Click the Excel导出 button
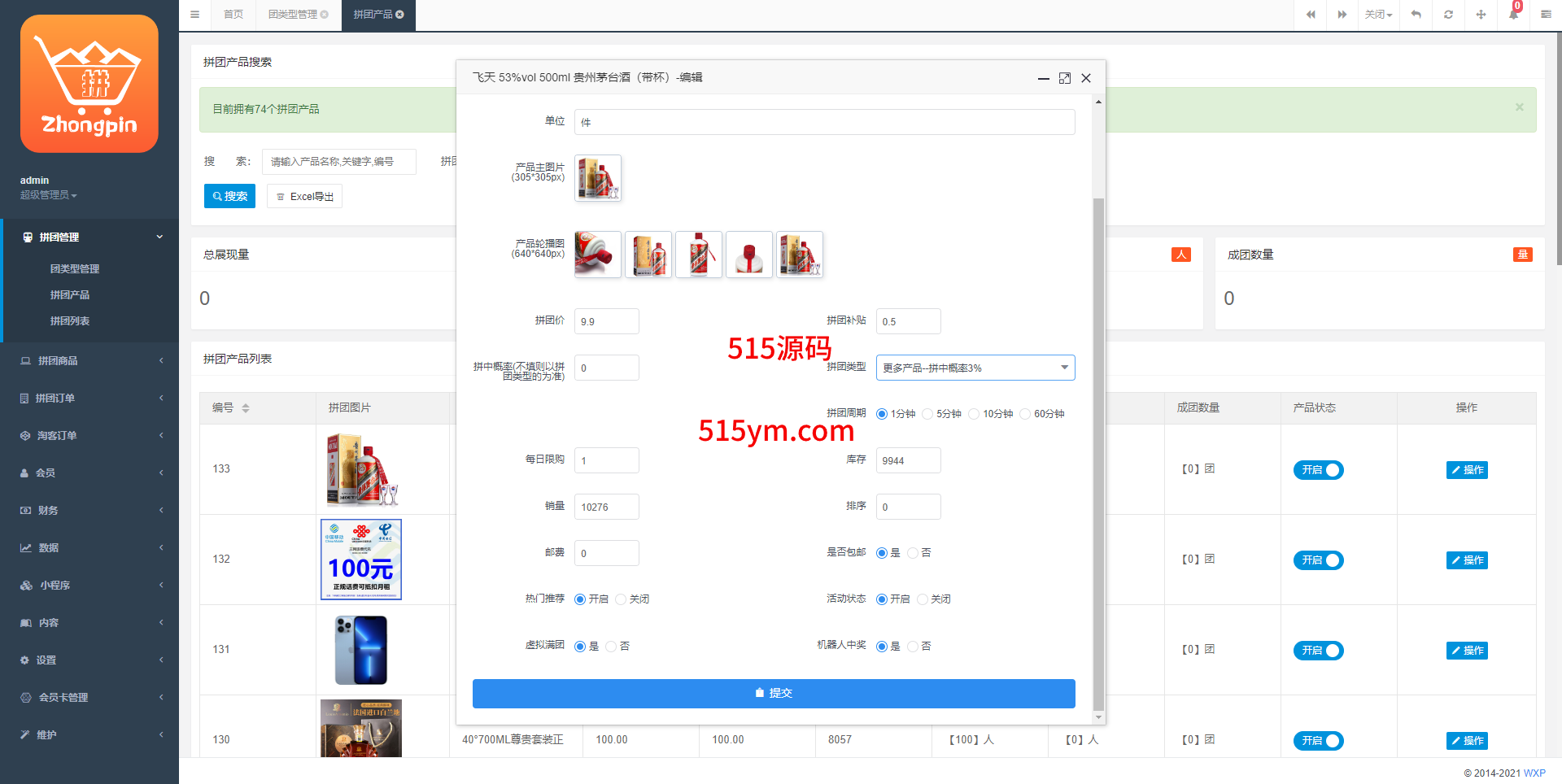This screenshot has width=1562, height=784. 304,197
